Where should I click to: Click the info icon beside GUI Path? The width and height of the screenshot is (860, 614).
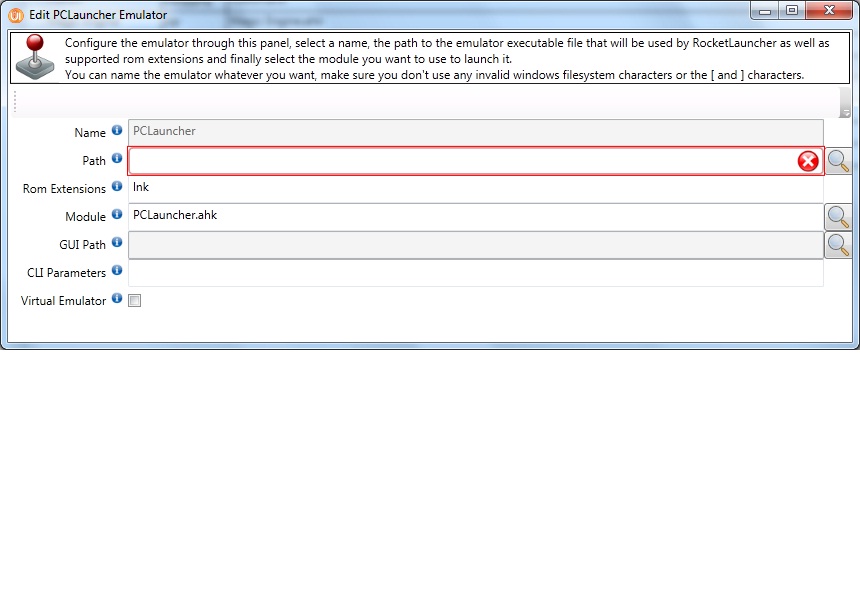(x=117, y=242)
